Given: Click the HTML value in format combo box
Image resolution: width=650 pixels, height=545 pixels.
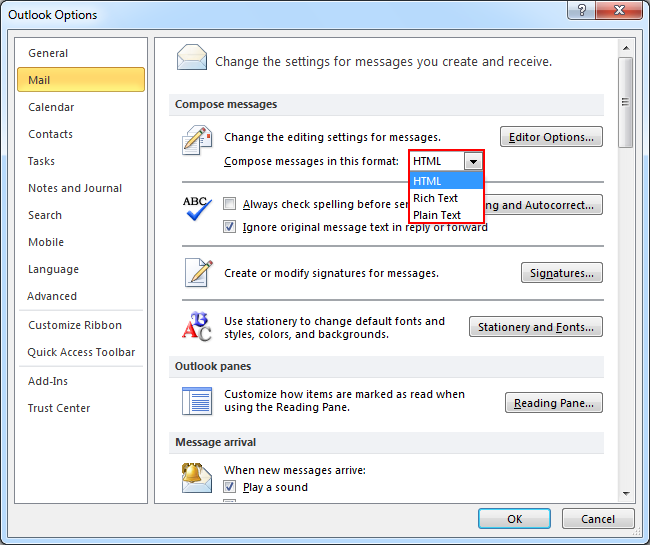Looking at the screenshot, I should tap(437, 161).
